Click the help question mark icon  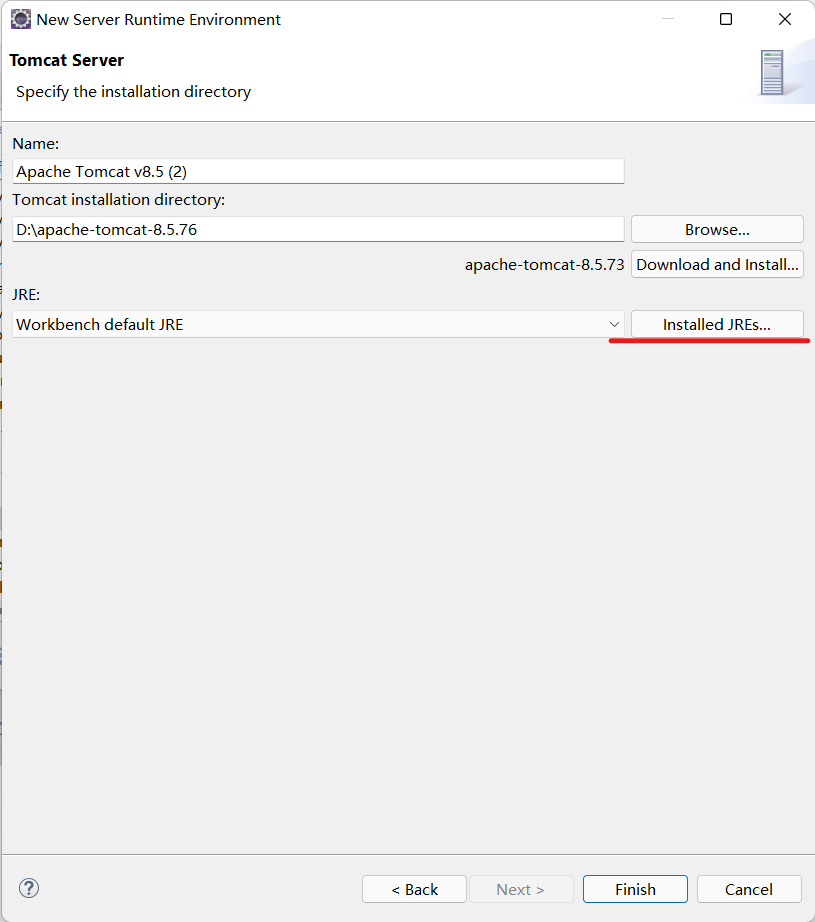click(x=29, y=888)
